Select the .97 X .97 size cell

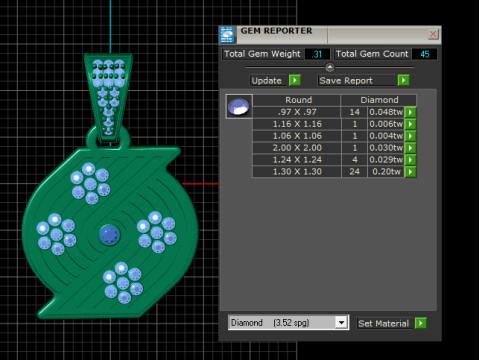tap(297, 112)
